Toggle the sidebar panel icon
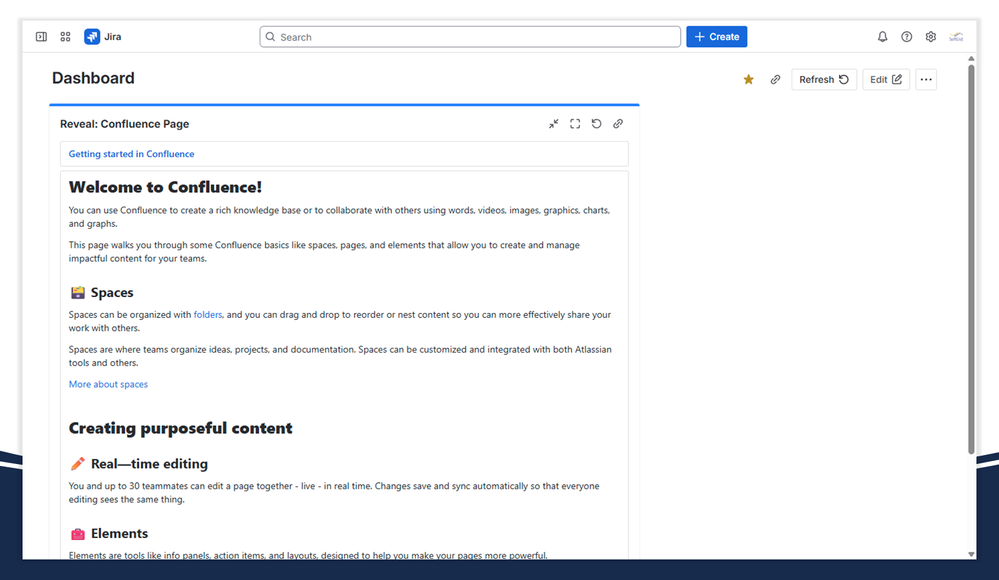Screen dimensions: 999x580 (x=41, y=37)
